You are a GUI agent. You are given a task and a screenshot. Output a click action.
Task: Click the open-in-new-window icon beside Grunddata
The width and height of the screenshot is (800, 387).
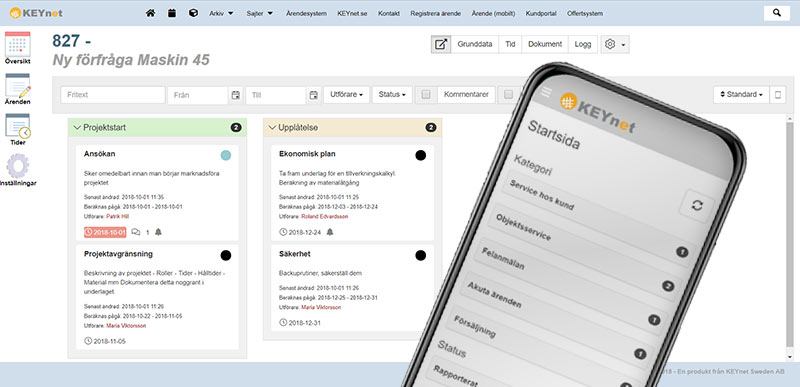(x=441, y=44)
